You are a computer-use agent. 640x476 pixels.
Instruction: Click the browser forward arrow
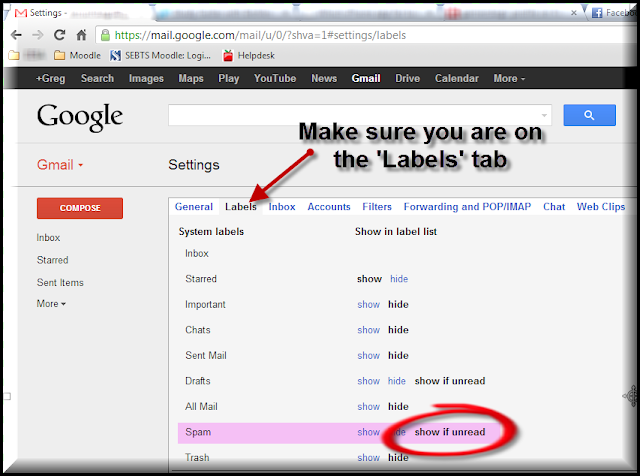38,35
